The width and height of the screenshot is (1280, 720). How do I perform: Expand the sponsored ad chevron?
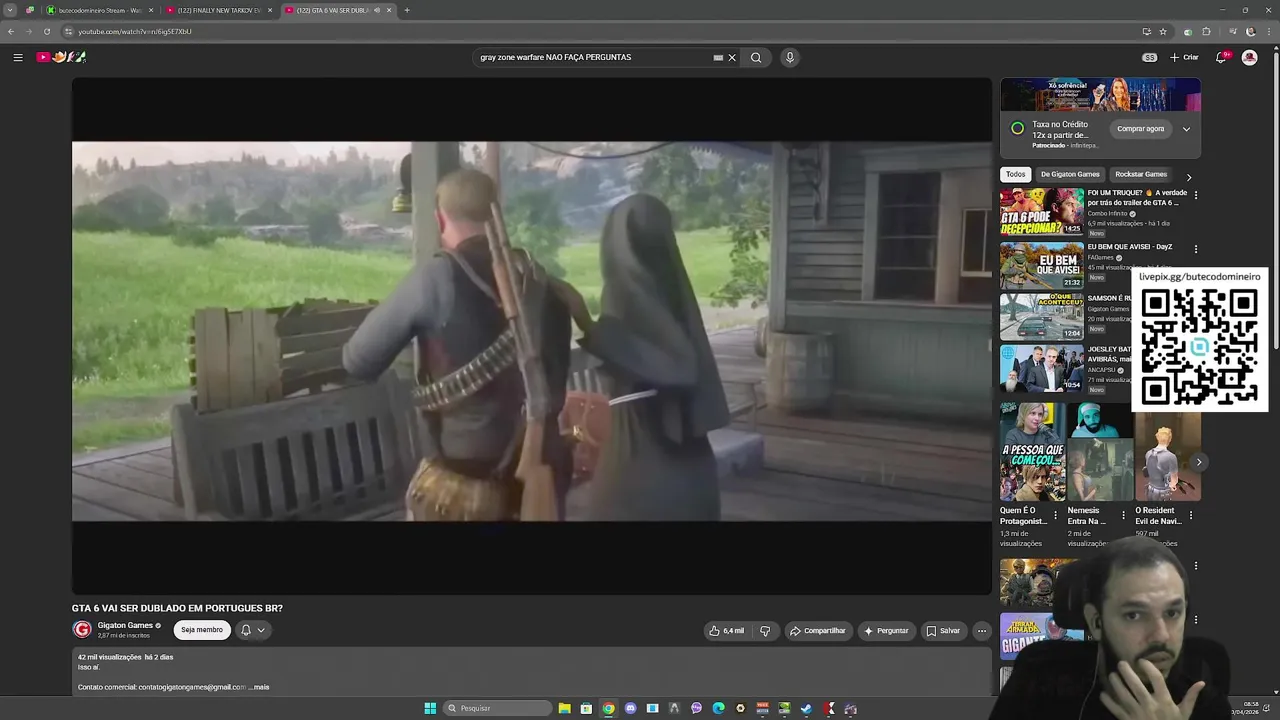tap(1186, 129)
